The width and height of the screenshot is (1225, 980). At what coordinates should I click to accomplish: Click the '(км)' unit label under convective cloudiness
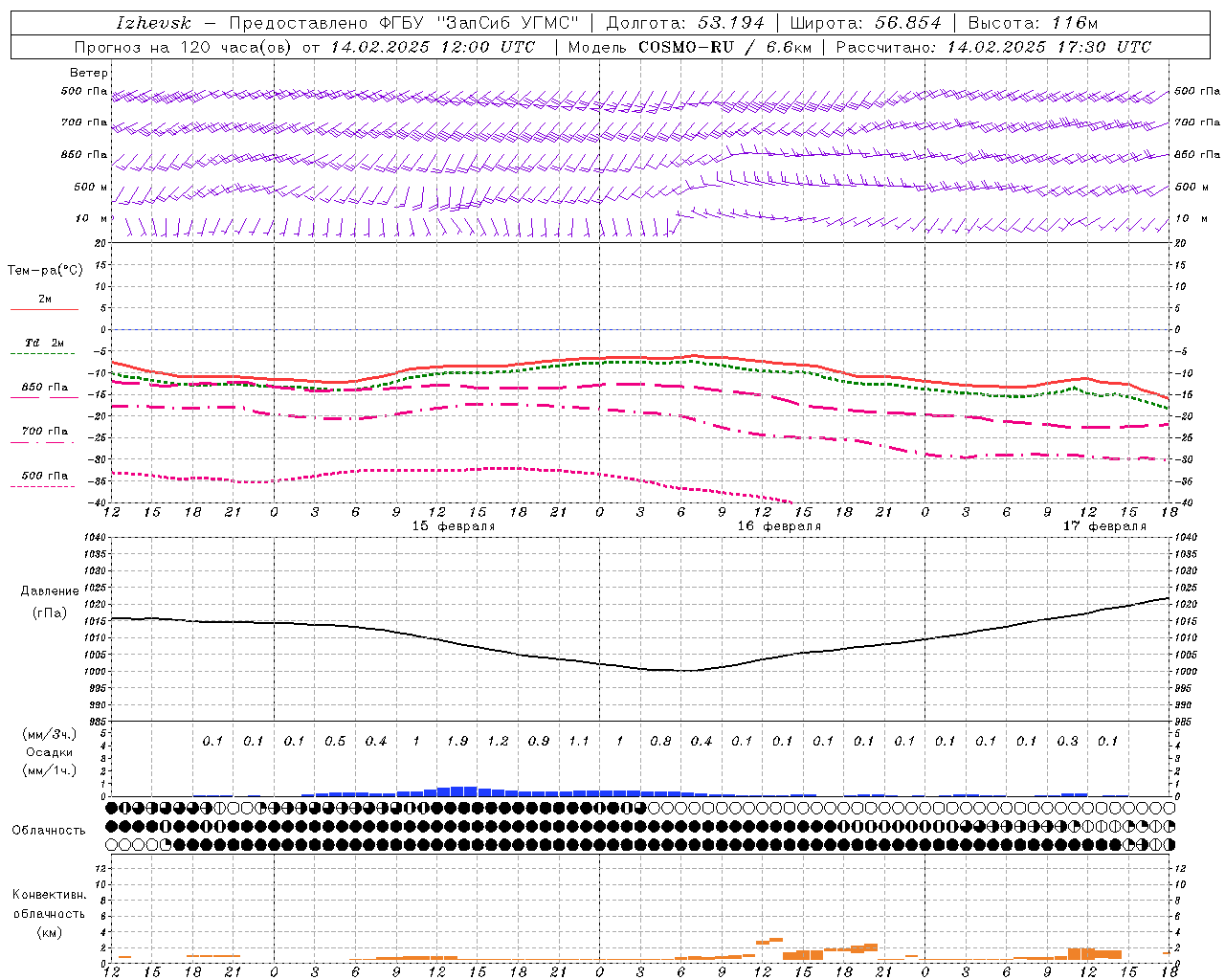coord(49,932)
